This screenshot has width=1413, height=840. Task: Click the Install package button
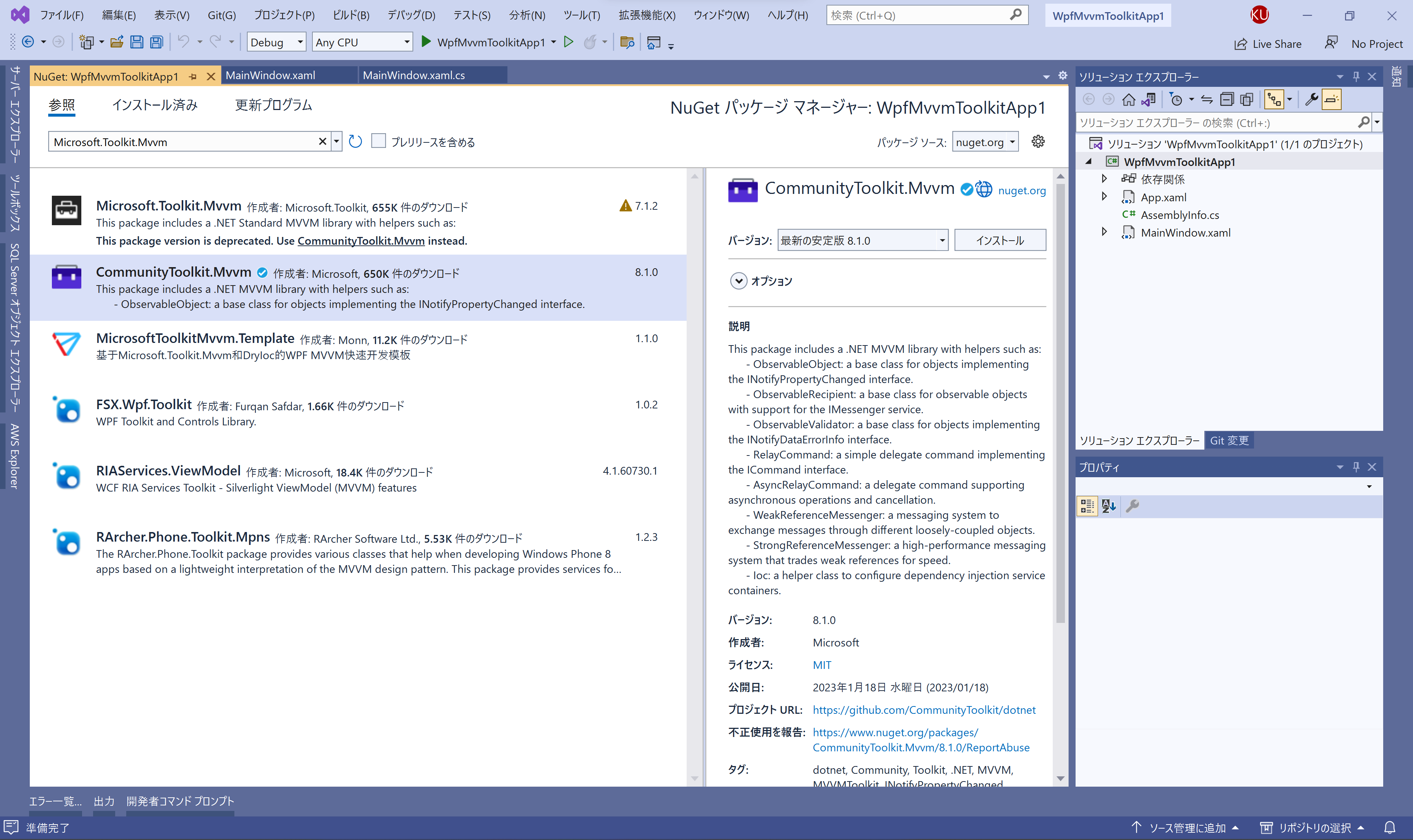pyautogui.click(x=1000, y=241)
